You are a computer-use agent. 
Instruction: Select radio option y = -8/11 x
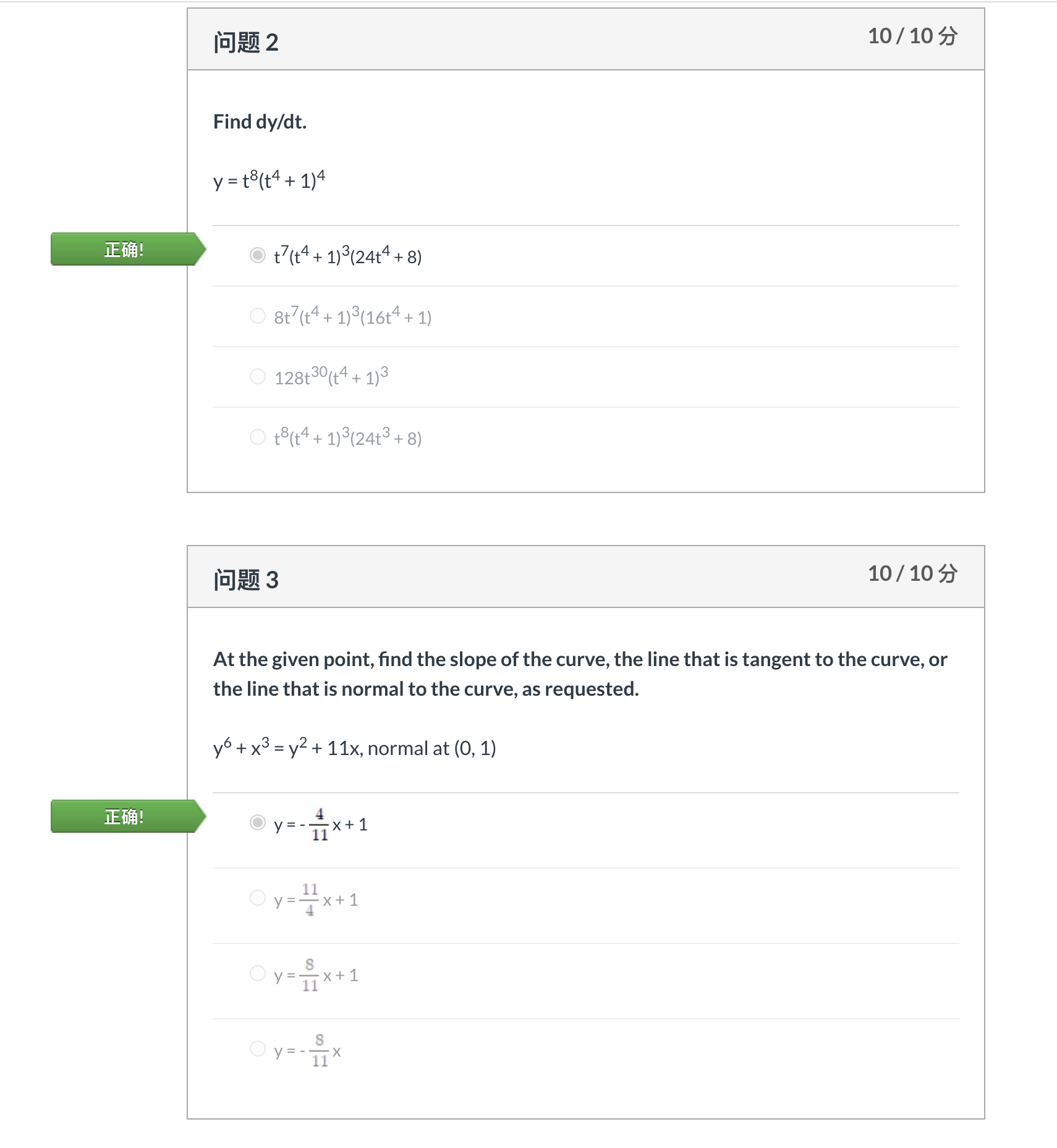258,1049
